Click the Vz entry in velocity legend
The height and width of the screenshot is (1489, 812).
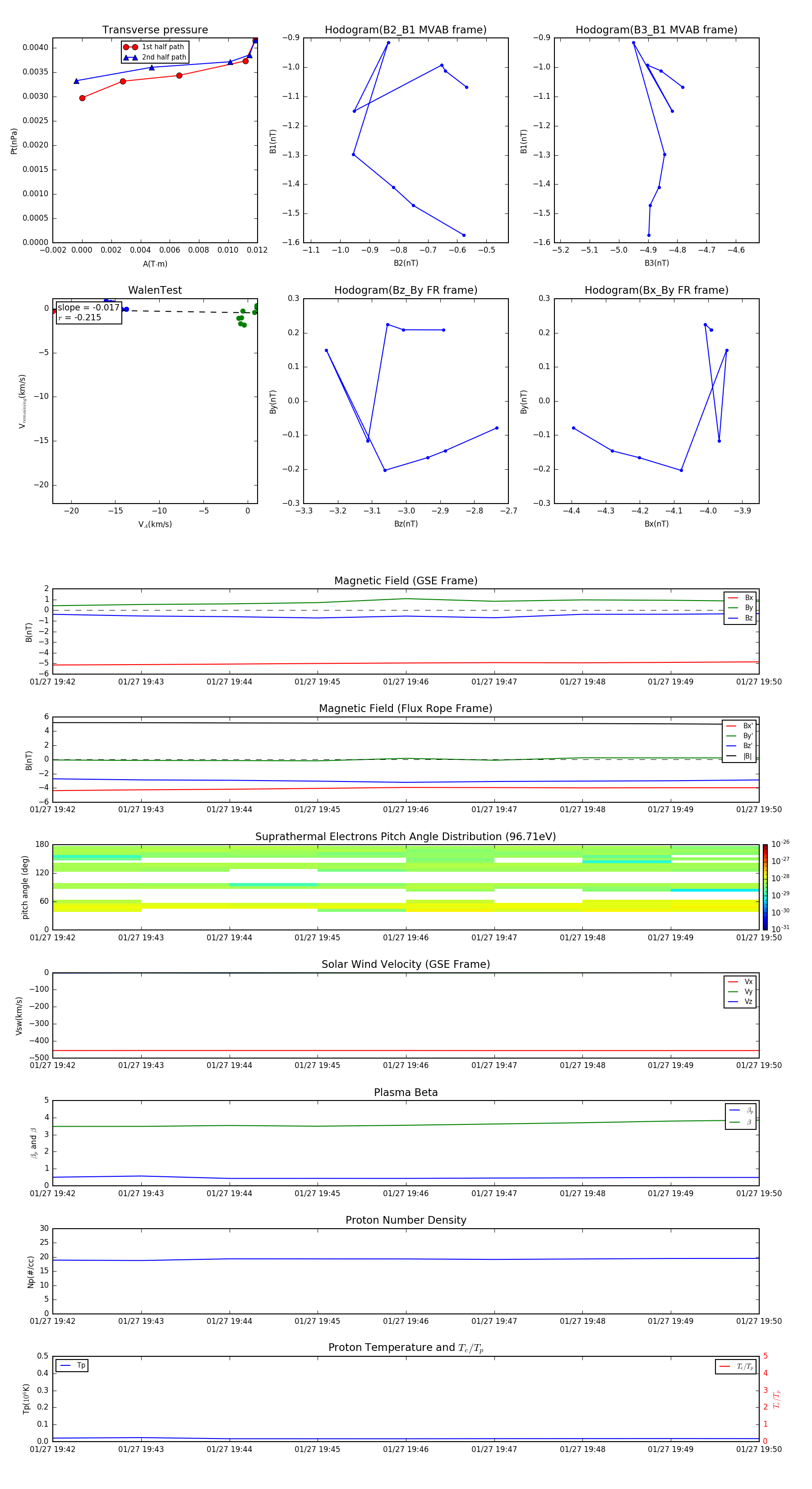(740, 1002)
